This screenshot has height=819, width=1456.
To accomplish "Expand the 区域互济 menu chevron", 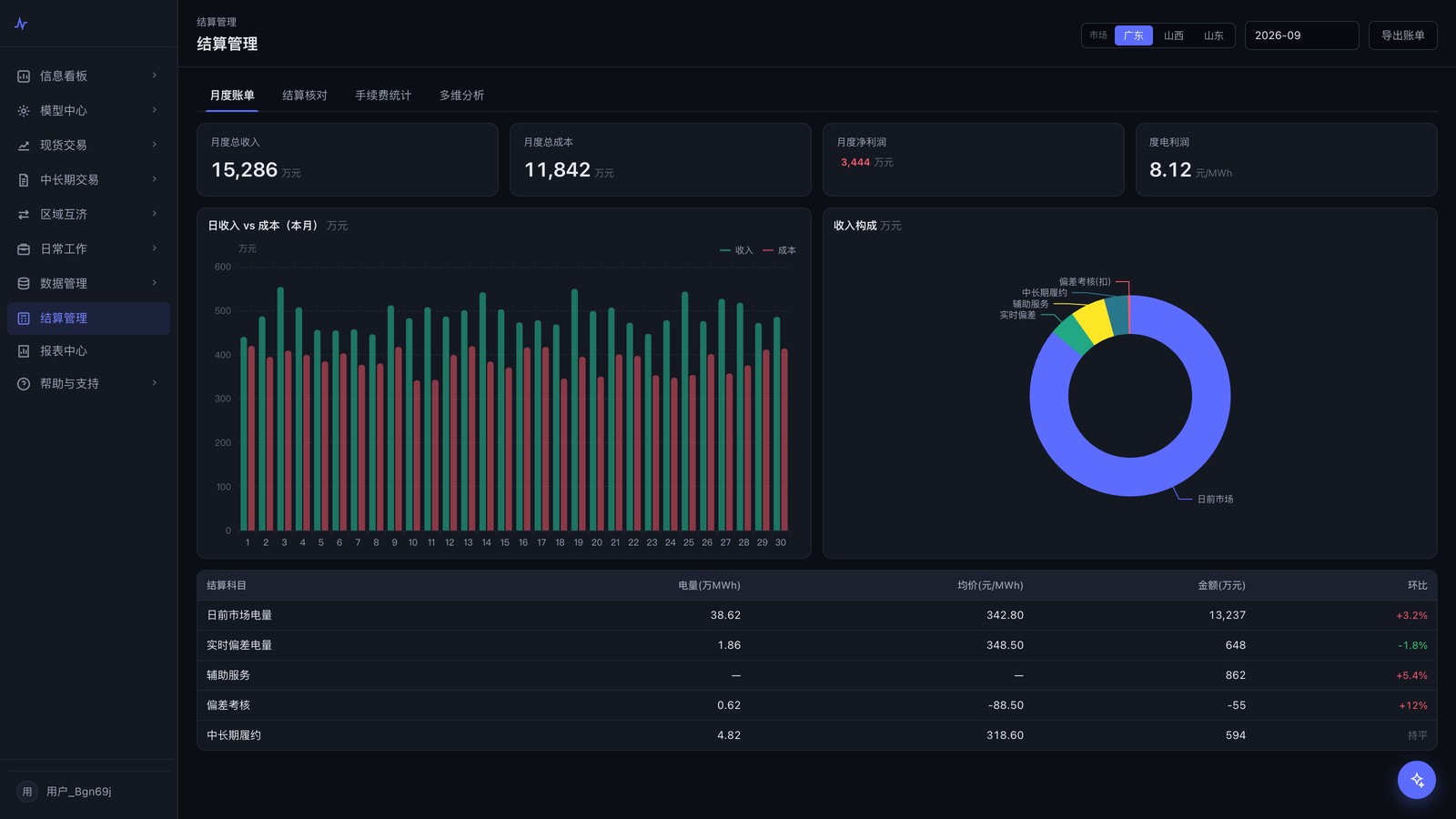I will [155, 214].
